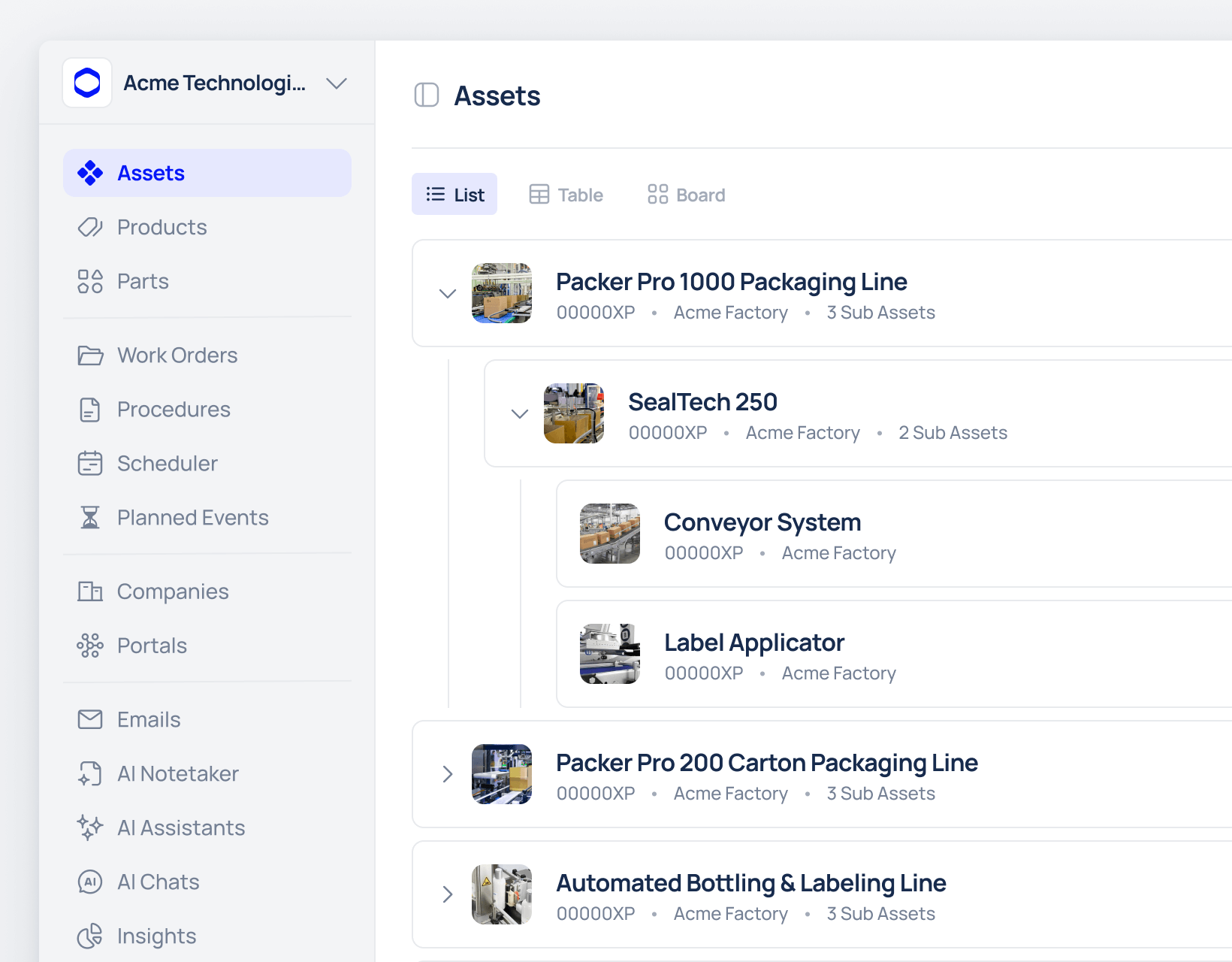The width and height of the screenshot is (1232, 962).
Task: Click the List view lines icon
Action: point(436,194)
